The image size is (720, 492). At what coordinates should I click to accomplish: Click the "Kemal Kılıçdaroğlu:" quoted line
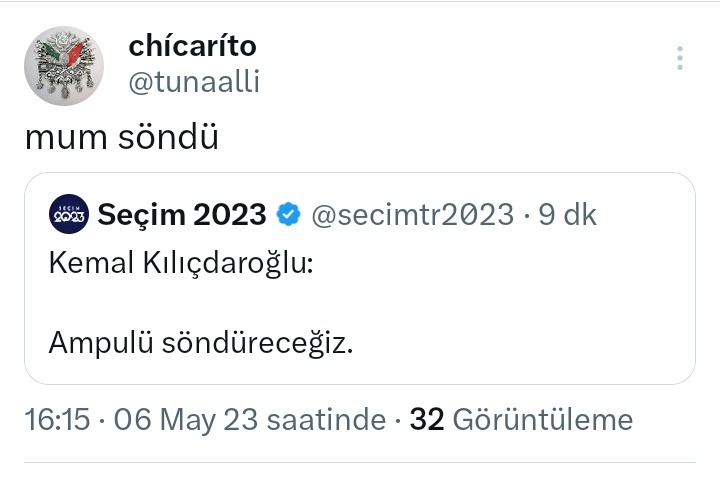point(181,264)
